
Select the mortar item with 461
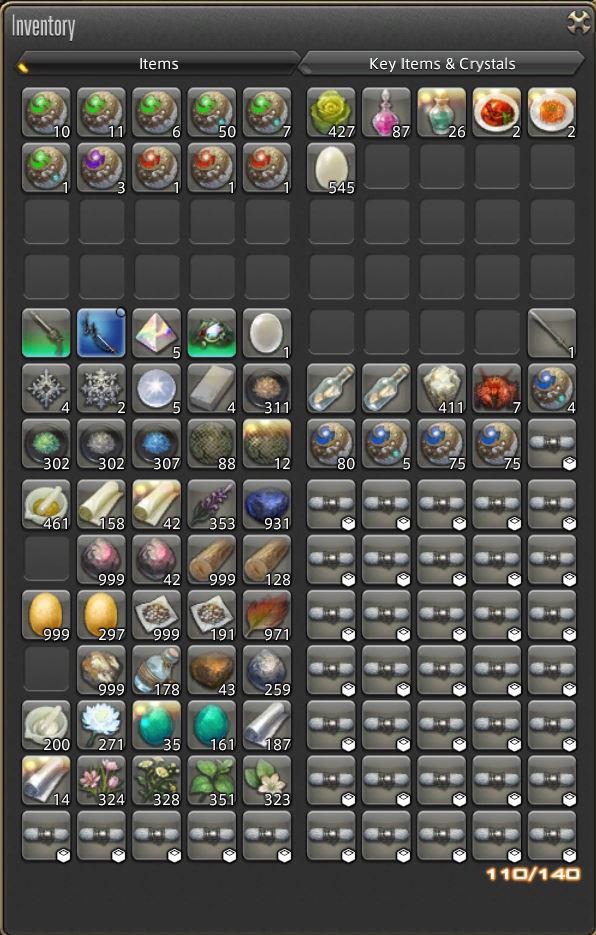46,504
